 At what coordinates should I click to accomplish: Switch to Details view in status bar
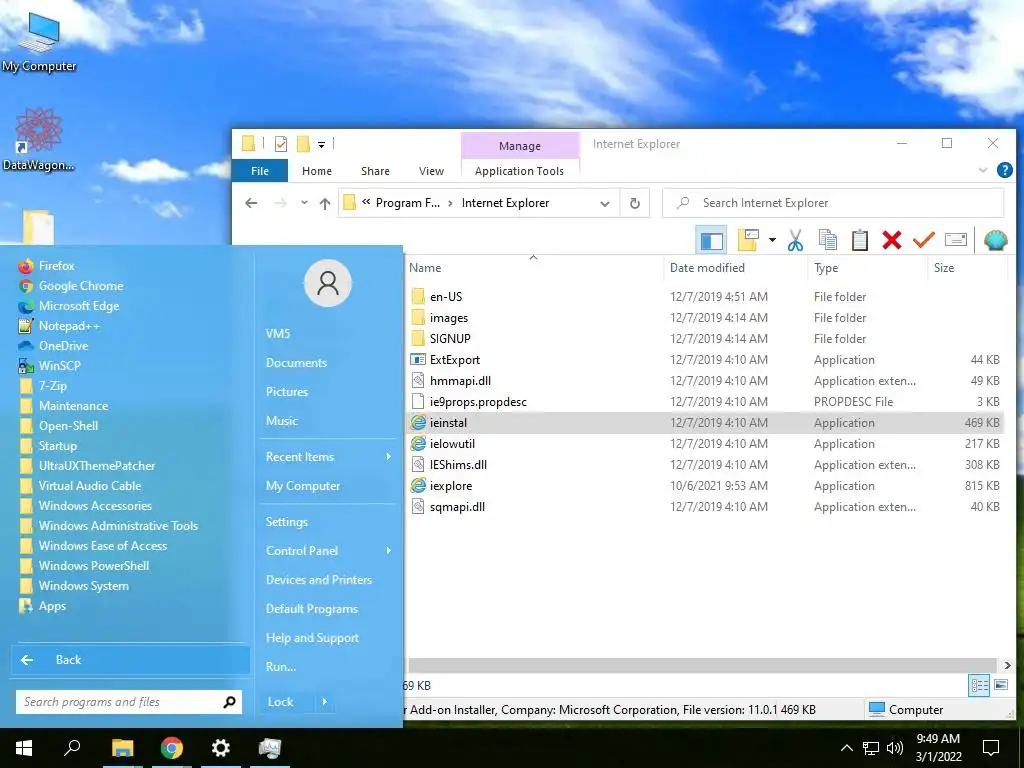coord(980,685)
